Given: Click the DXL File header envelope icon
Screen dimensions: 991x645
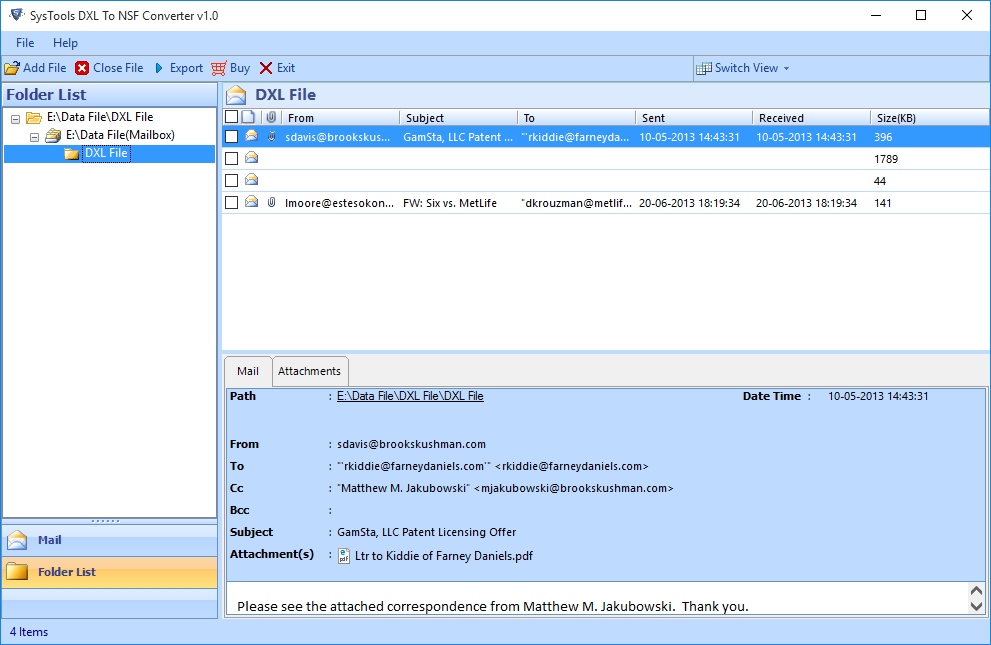Looking at the screenshot, I should pyautogui.click(x=236, y=95).
